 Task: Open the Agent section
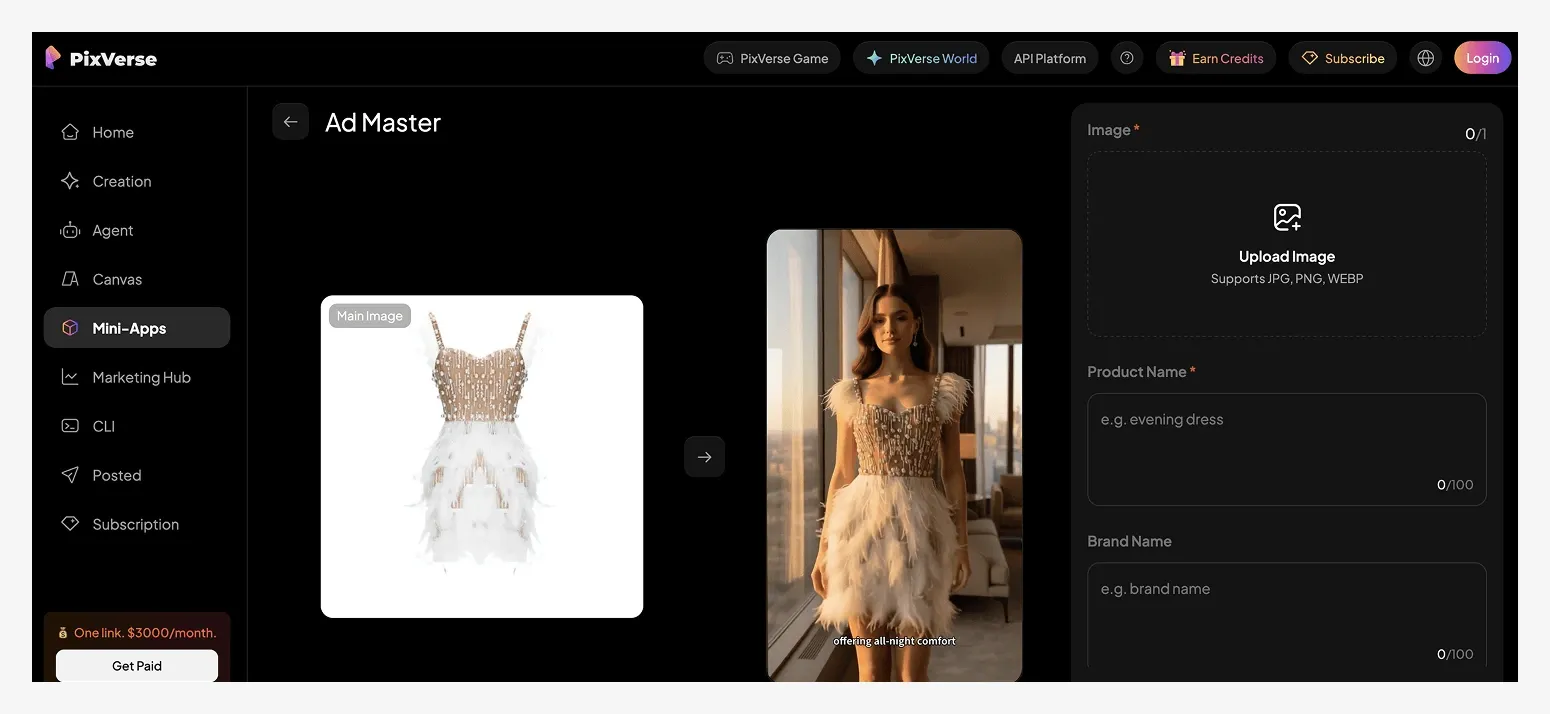click(137, 230)
